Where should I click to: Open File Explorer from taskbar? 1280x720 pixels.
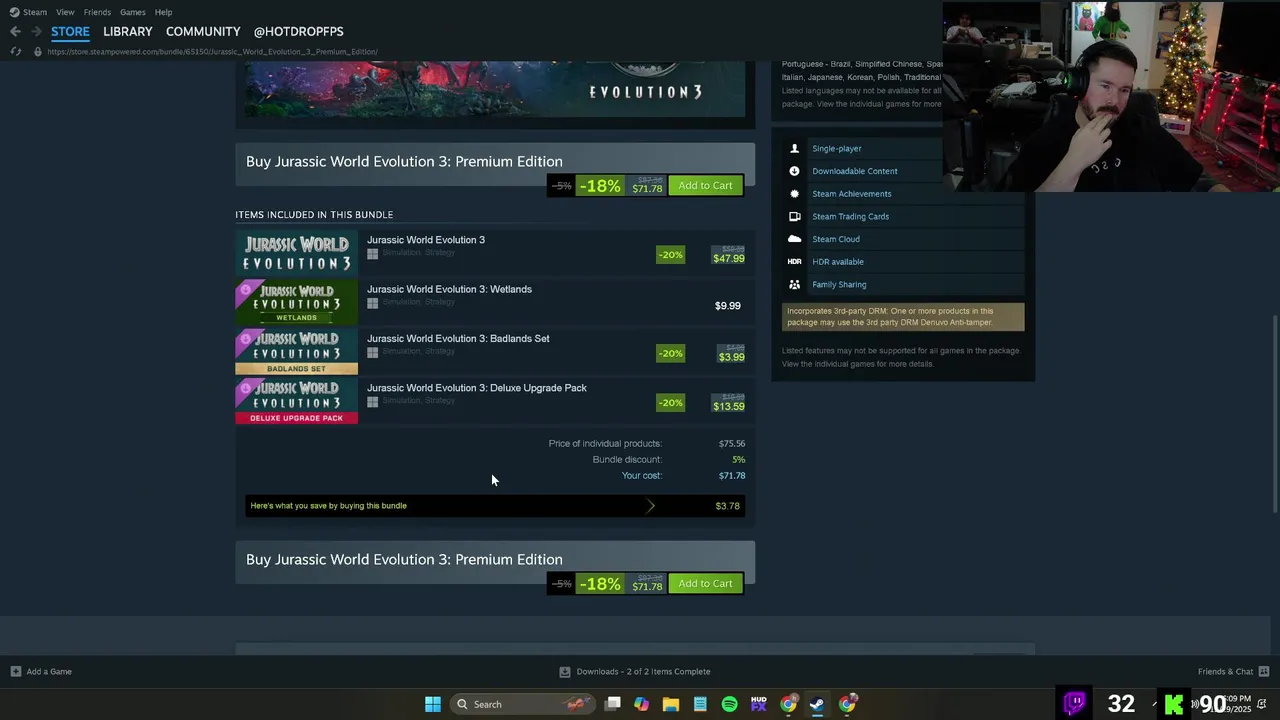tap(671, 704)
